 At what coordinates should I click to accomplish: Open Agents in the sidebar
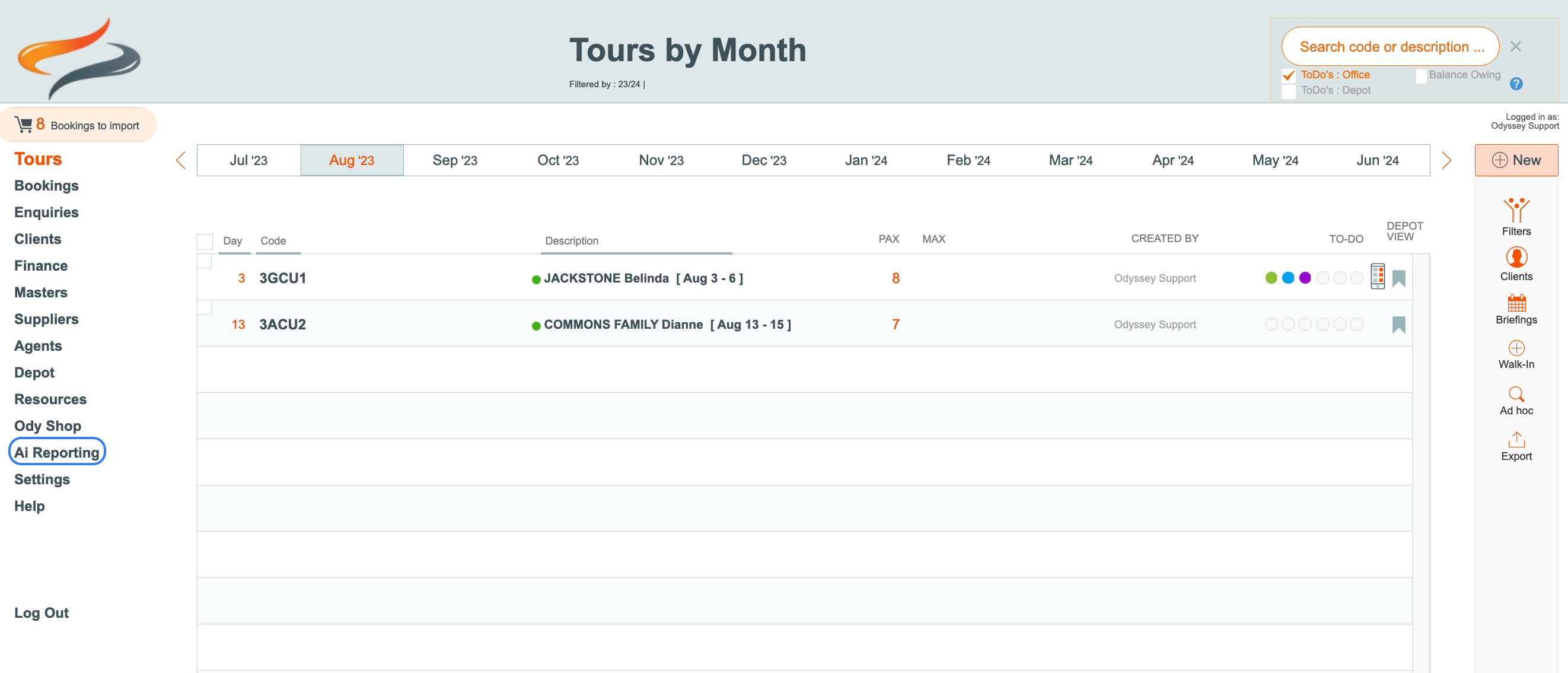coord(38,346)
